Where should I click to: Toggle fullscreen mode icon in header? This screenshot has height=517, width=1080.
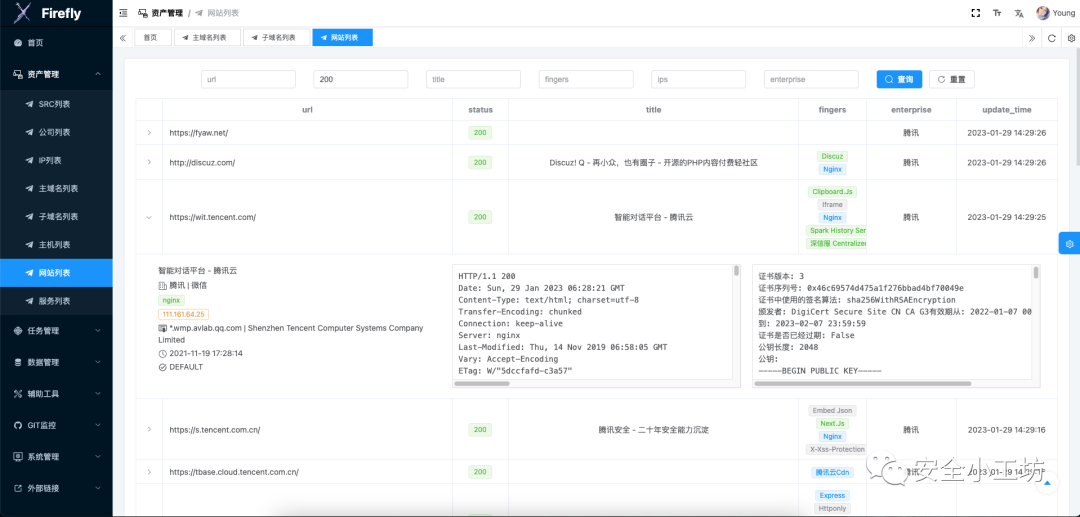975,13
